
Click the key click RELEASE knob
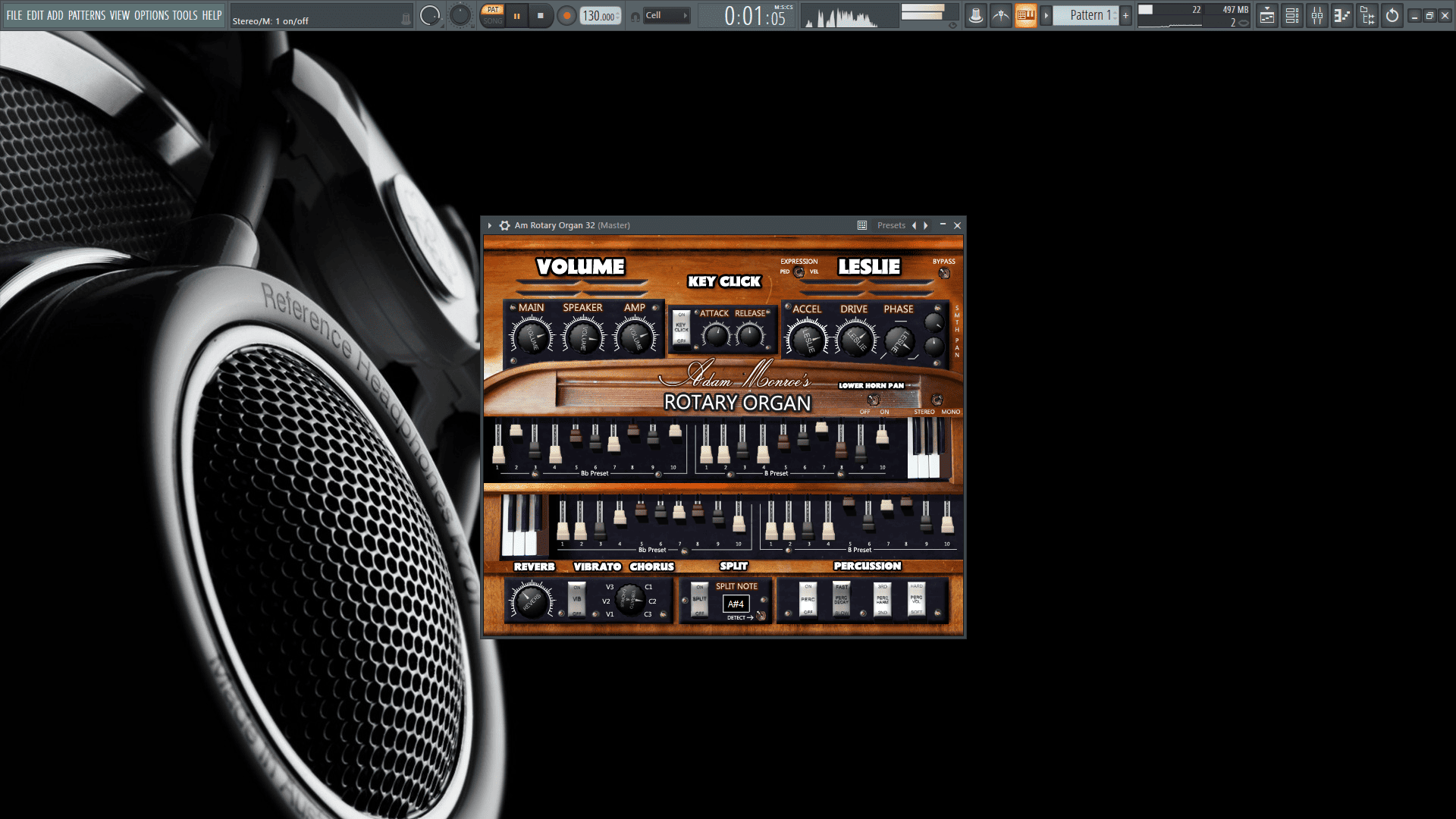tap(750, 334)
